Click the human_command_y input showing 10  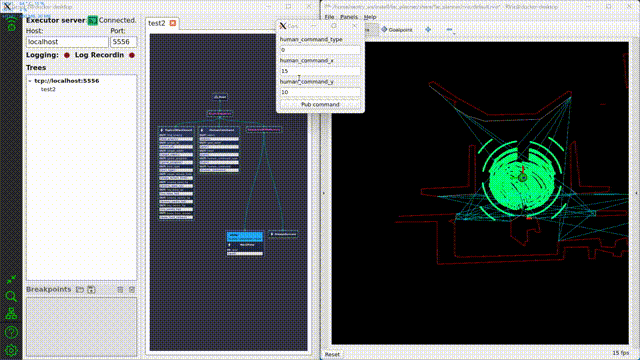click(x=320, y=92)
